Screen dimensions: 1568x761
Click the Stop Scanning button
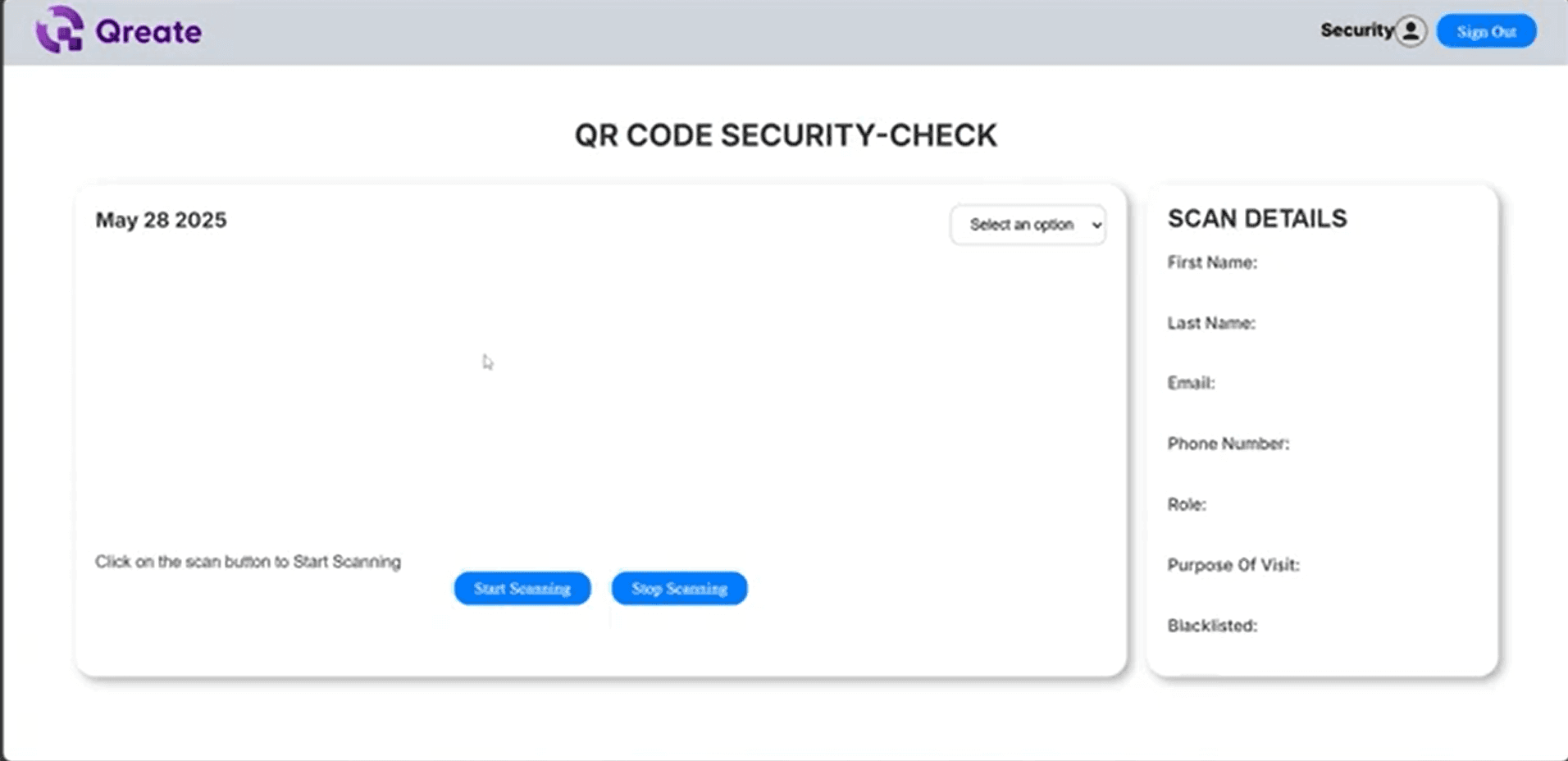point(679,588)
